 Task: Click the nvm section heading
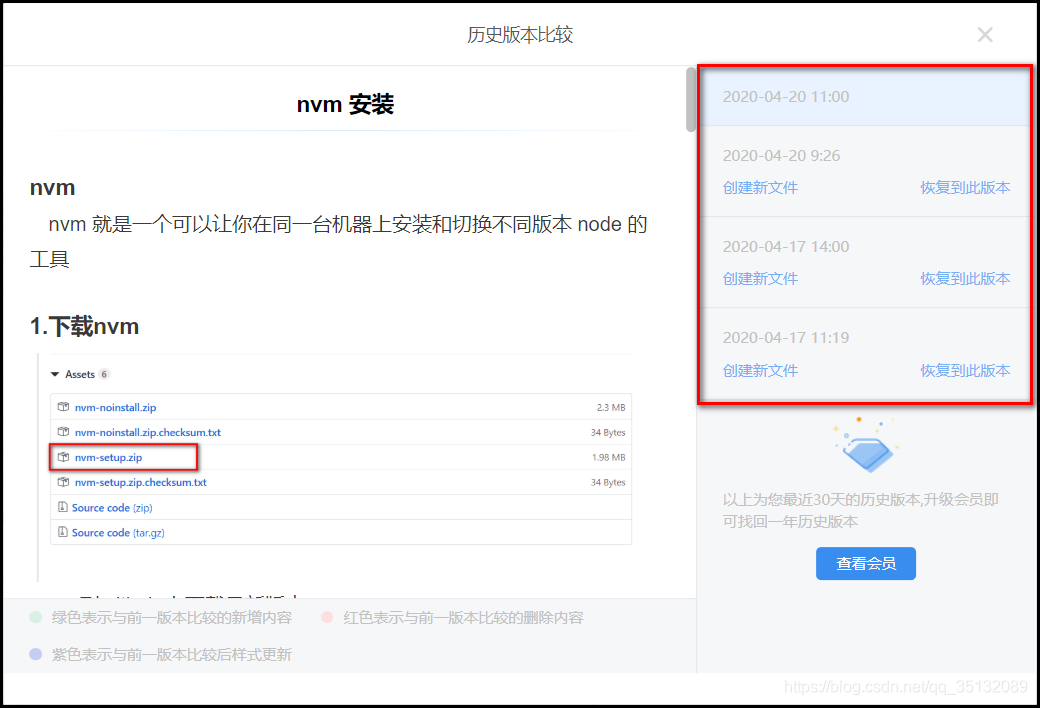coord(52,188)
